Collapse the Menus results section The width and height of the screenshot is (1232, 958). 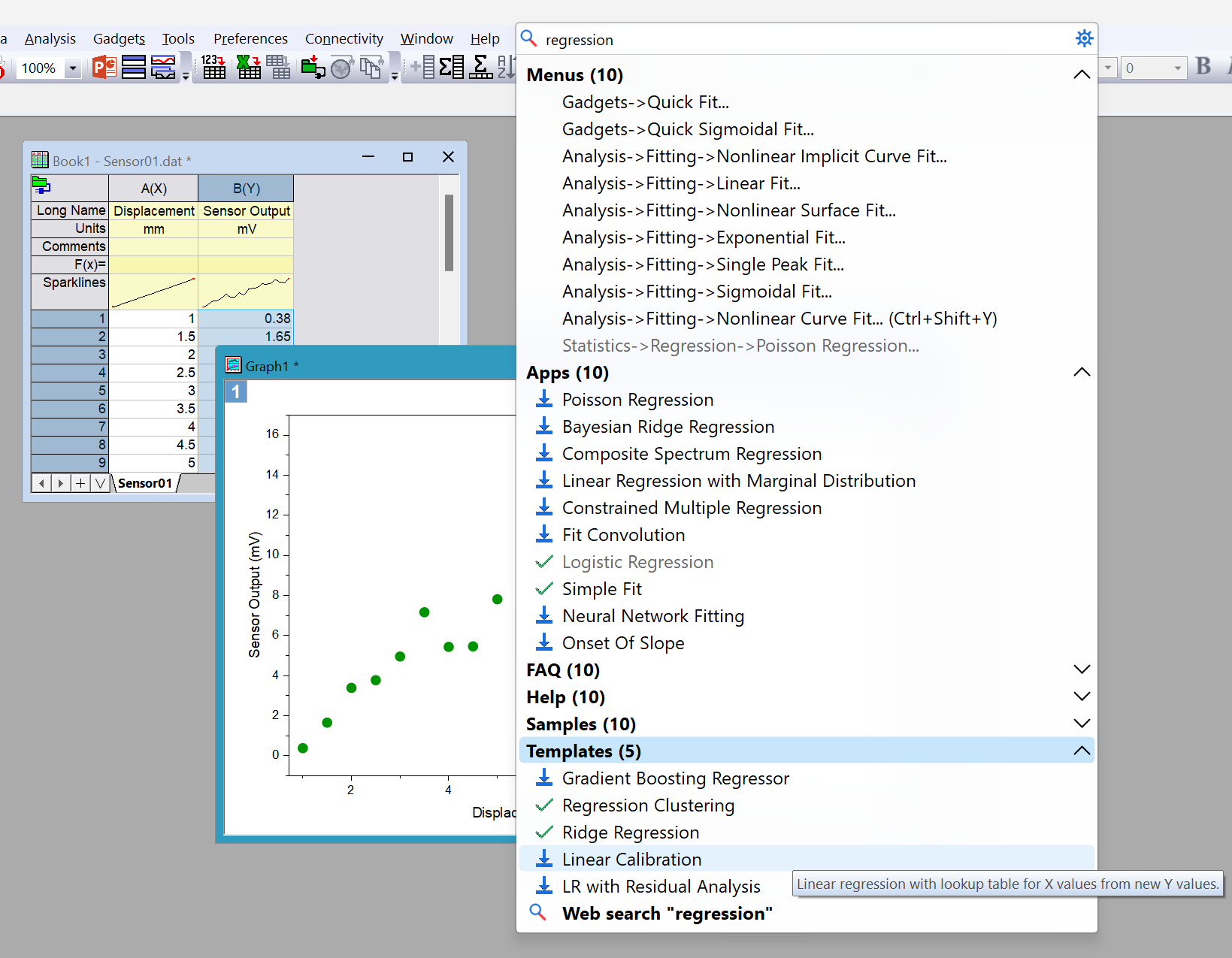tap(1081, 75)
